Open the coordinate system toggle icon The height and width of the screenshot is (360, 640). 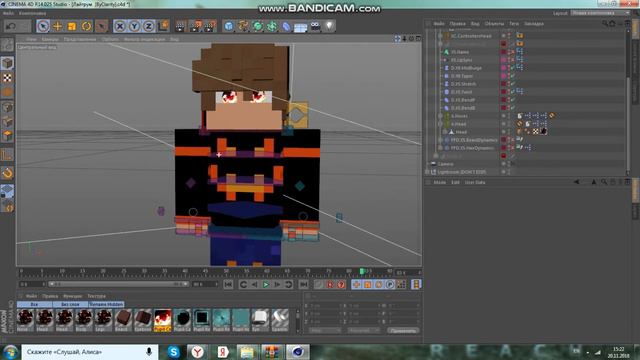click(163, 26)
